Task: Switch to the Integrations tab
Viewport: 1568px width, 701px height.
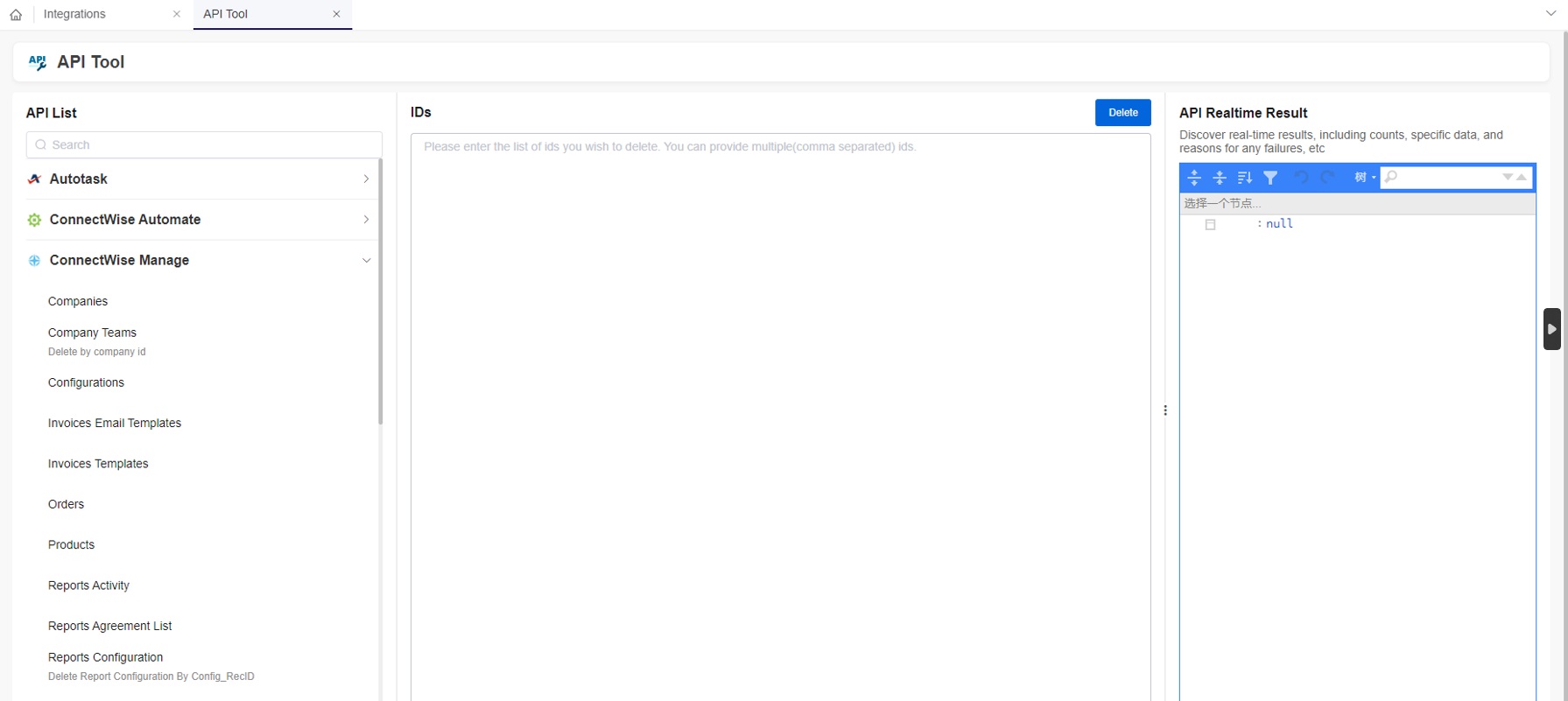Action: 75,14
